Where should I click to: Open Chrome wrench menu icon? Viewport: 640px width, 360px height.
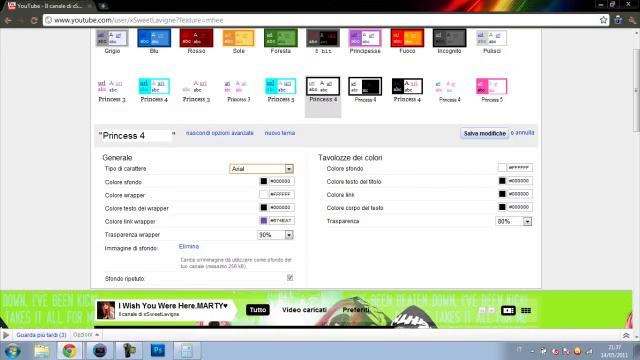tap(632, 20)
